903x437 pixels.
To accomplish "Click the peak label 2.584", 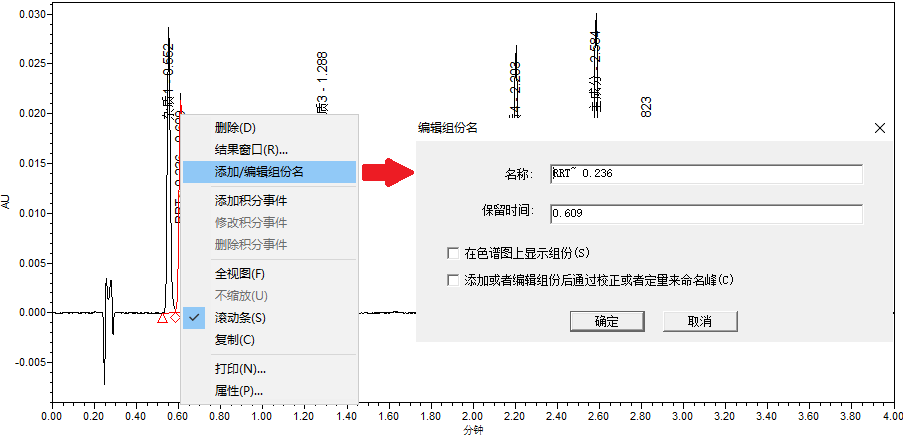I will 595,48.
